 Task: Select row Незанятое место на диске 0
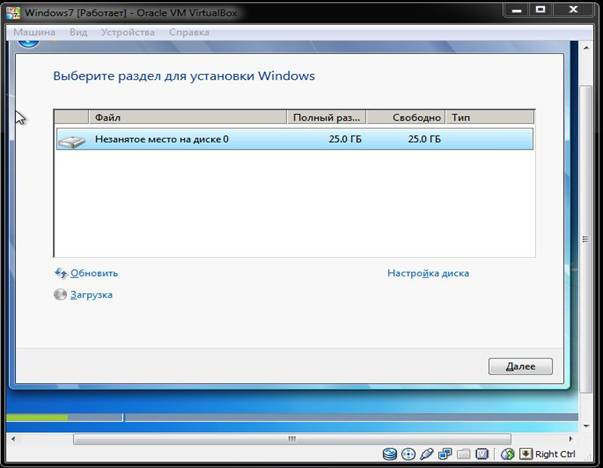click(x=295, y=139)
